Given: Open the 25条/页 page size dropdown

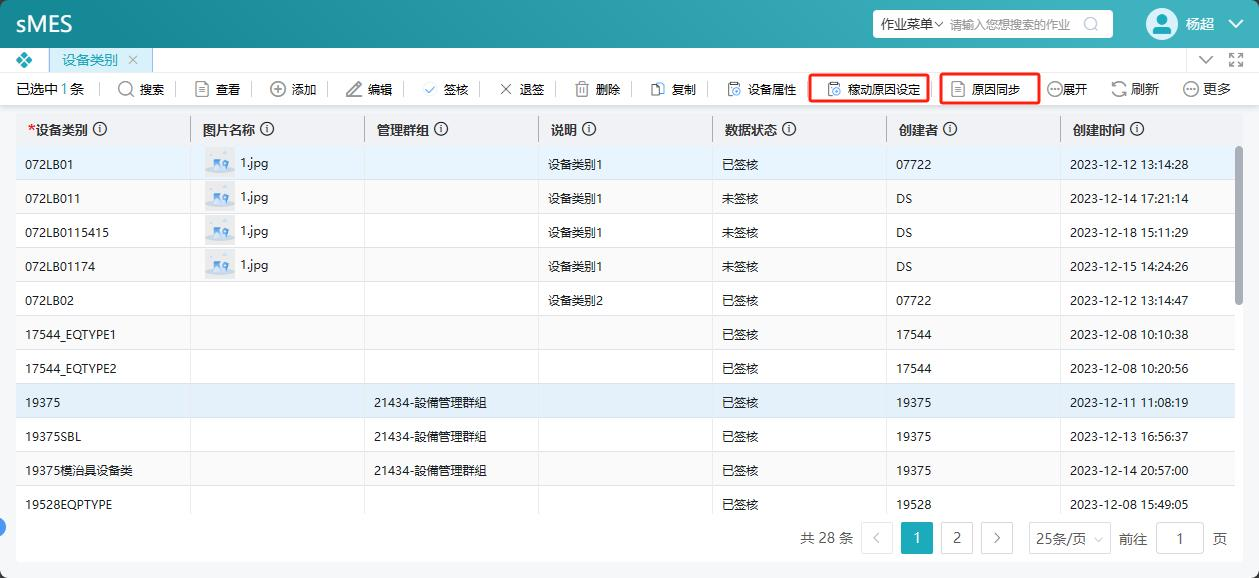Looking at the screenshot, I should click(1070, 538).
